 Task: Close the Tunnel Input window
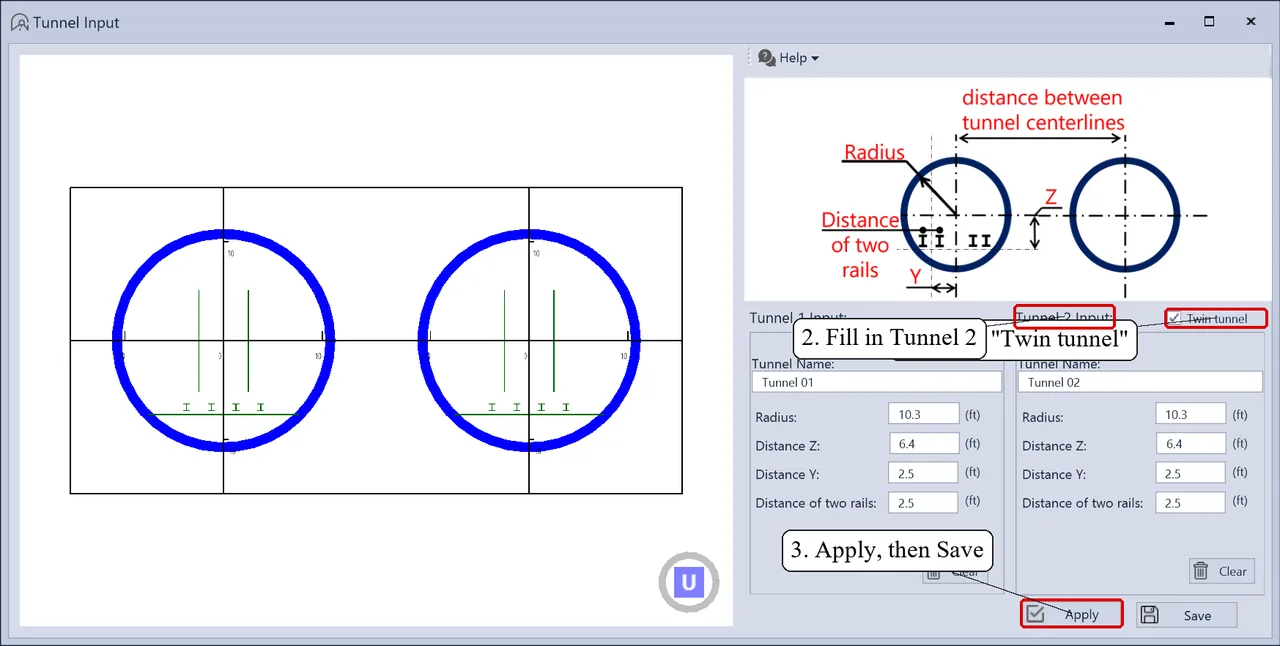click(1251, 21)
